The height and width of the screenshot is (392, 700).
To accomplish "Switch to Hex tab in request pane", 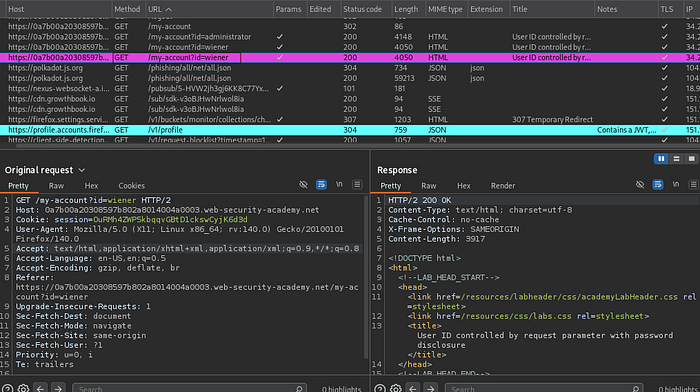I will point(91,186).
